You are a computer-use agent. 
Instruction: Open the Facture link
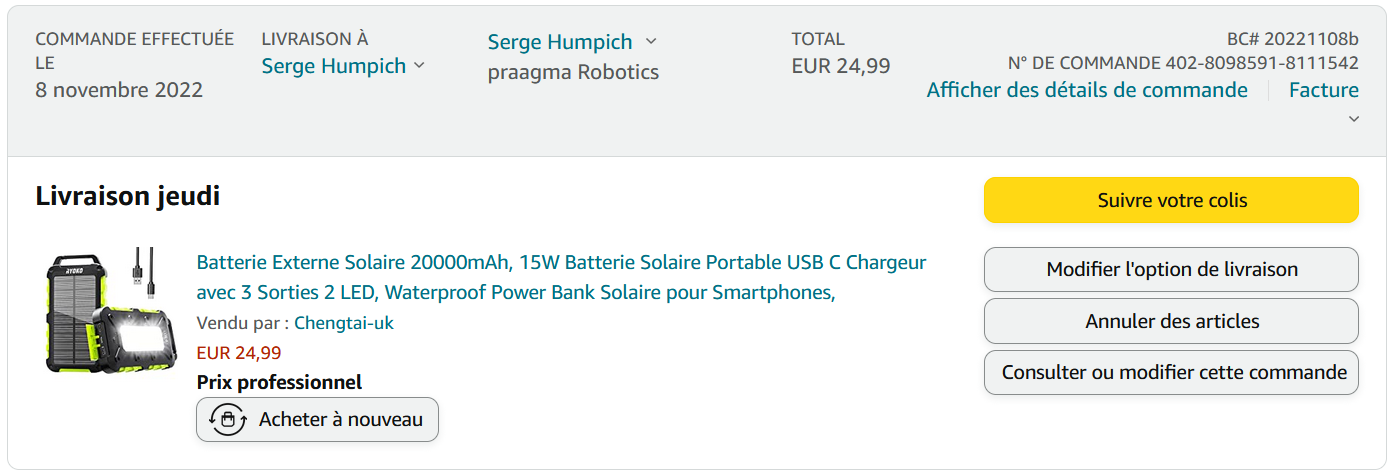[x=1323, y=90]
